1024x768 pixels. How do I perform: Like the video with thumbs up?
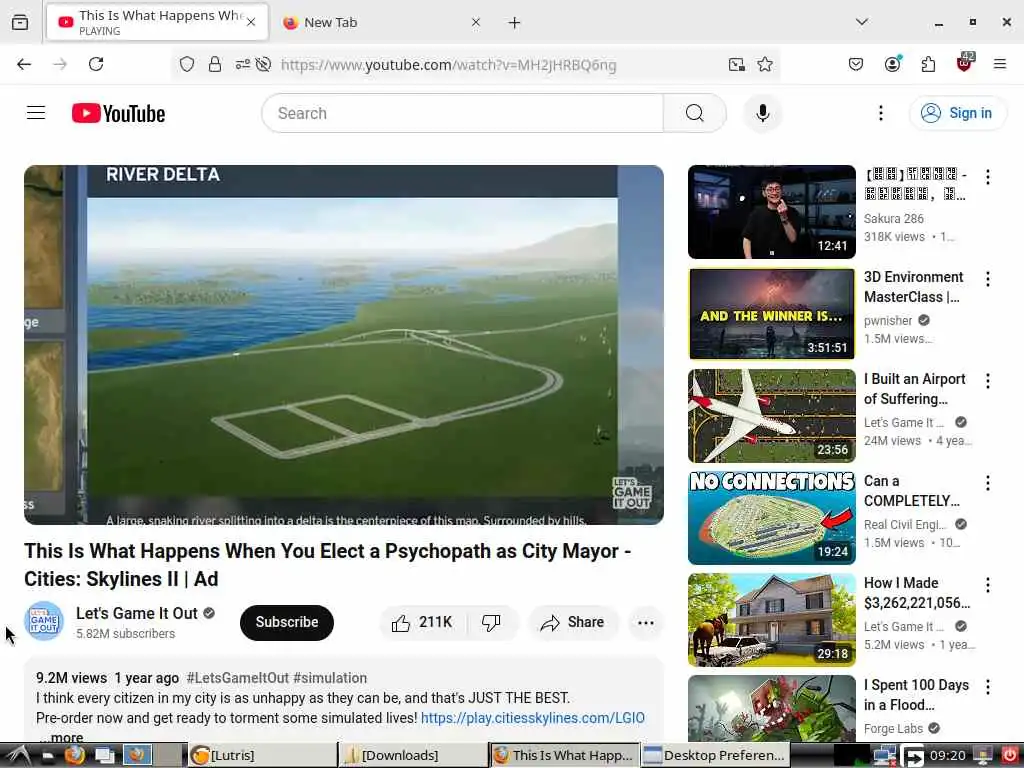(x=423, y=622)
